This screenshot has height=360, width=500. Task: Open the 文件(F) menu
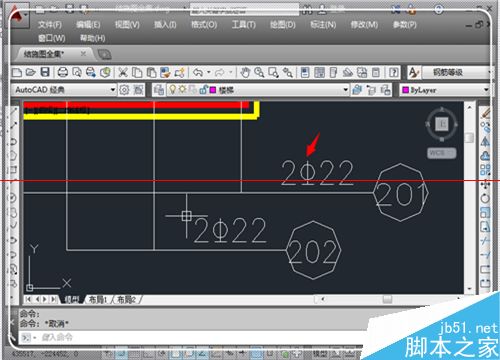point(50,25)
